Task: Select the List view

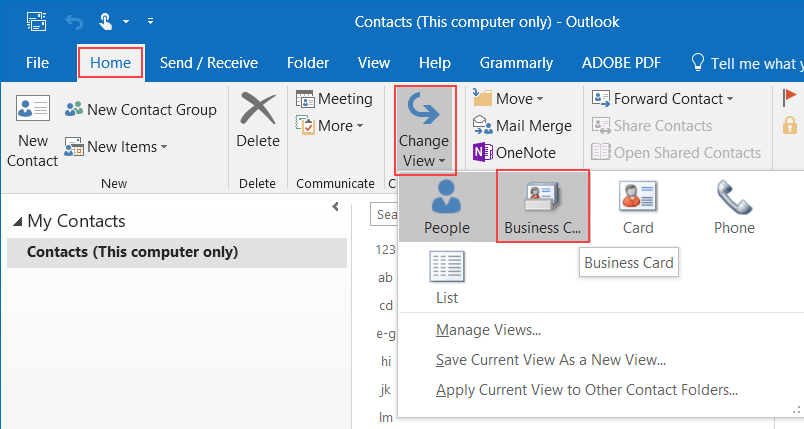Action: point(447,277)
